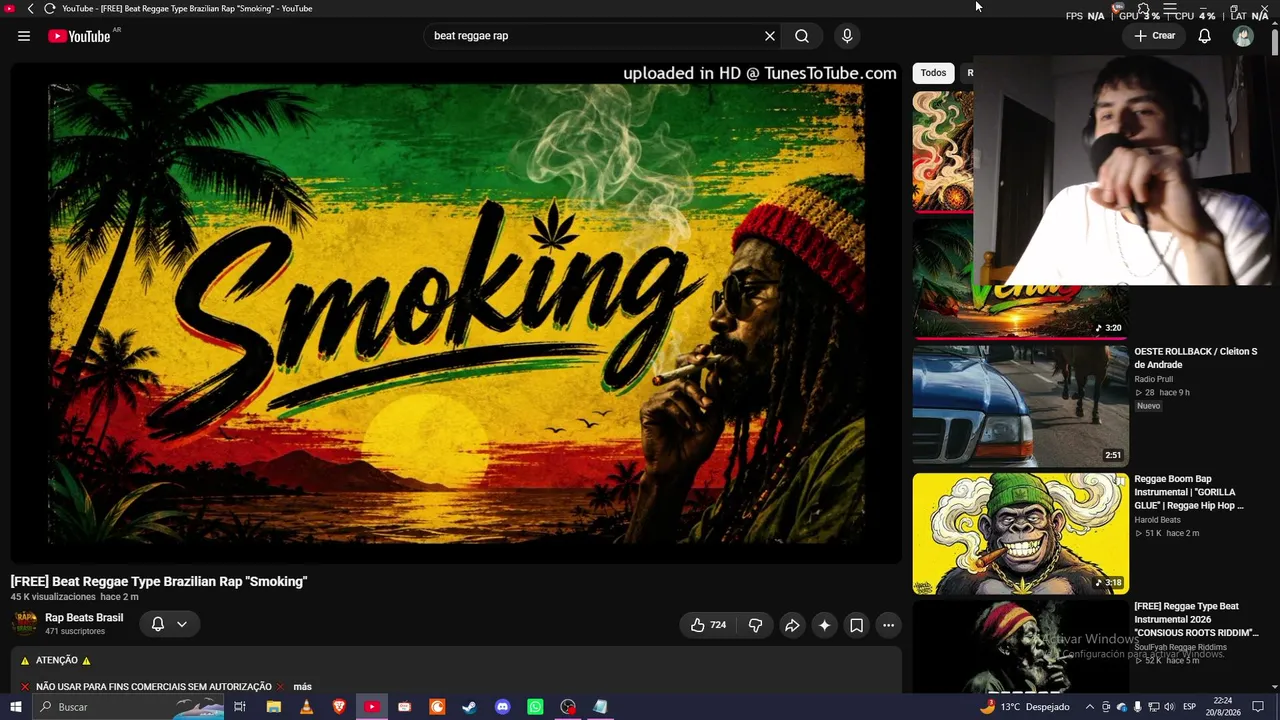
Task: Open CONSIOUS ROOTS RIDDIM video title
Action: [1196, 619]
